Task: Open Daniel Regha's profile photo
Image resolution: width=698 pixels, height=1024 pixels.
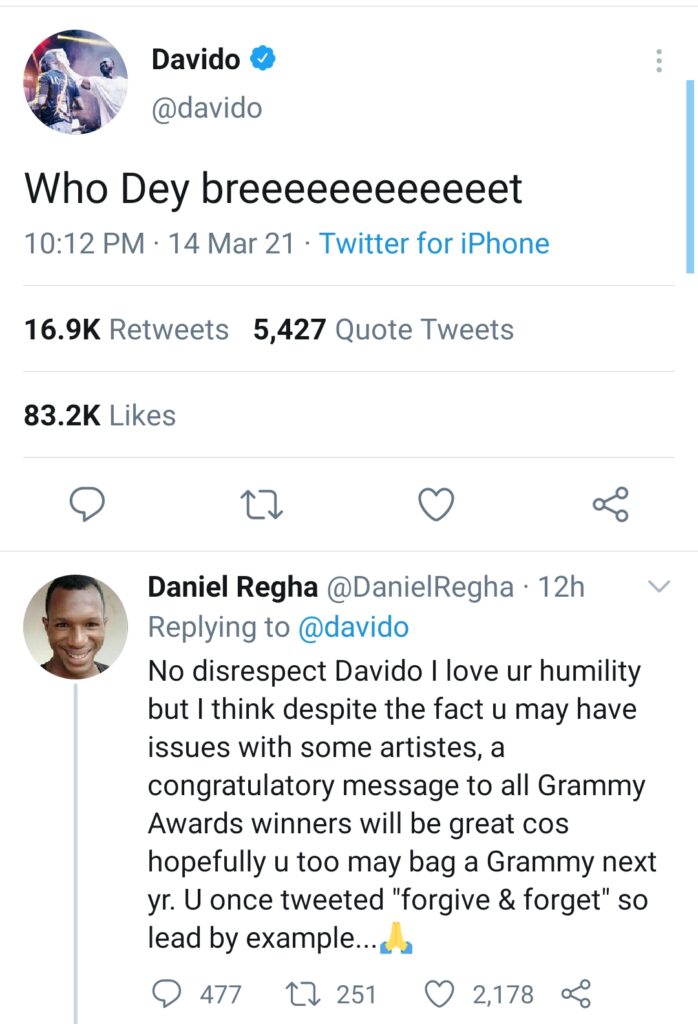Action: [76, 627]
